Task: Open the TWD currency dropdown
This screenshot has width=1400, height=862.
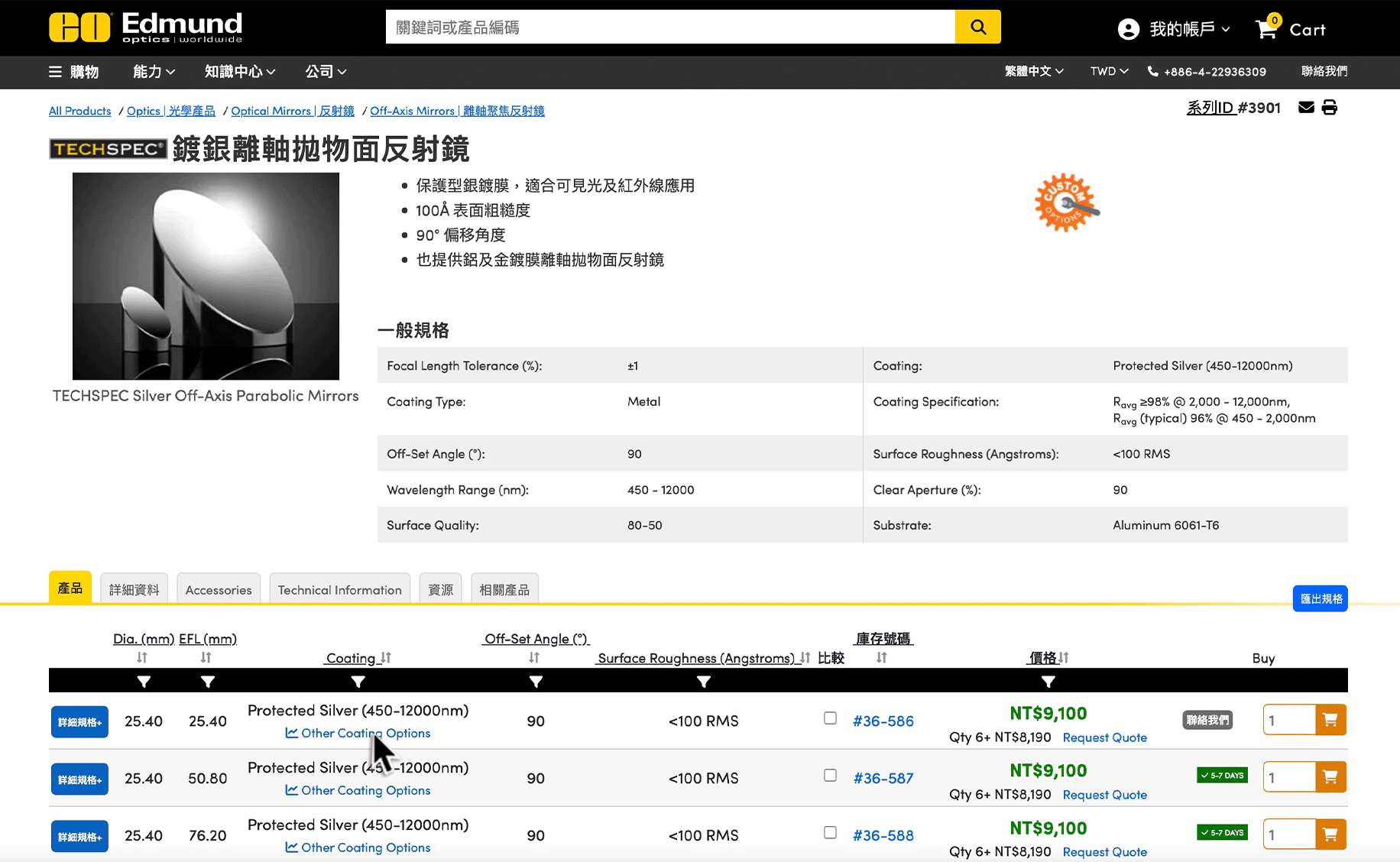Action: coord(1109,71)
